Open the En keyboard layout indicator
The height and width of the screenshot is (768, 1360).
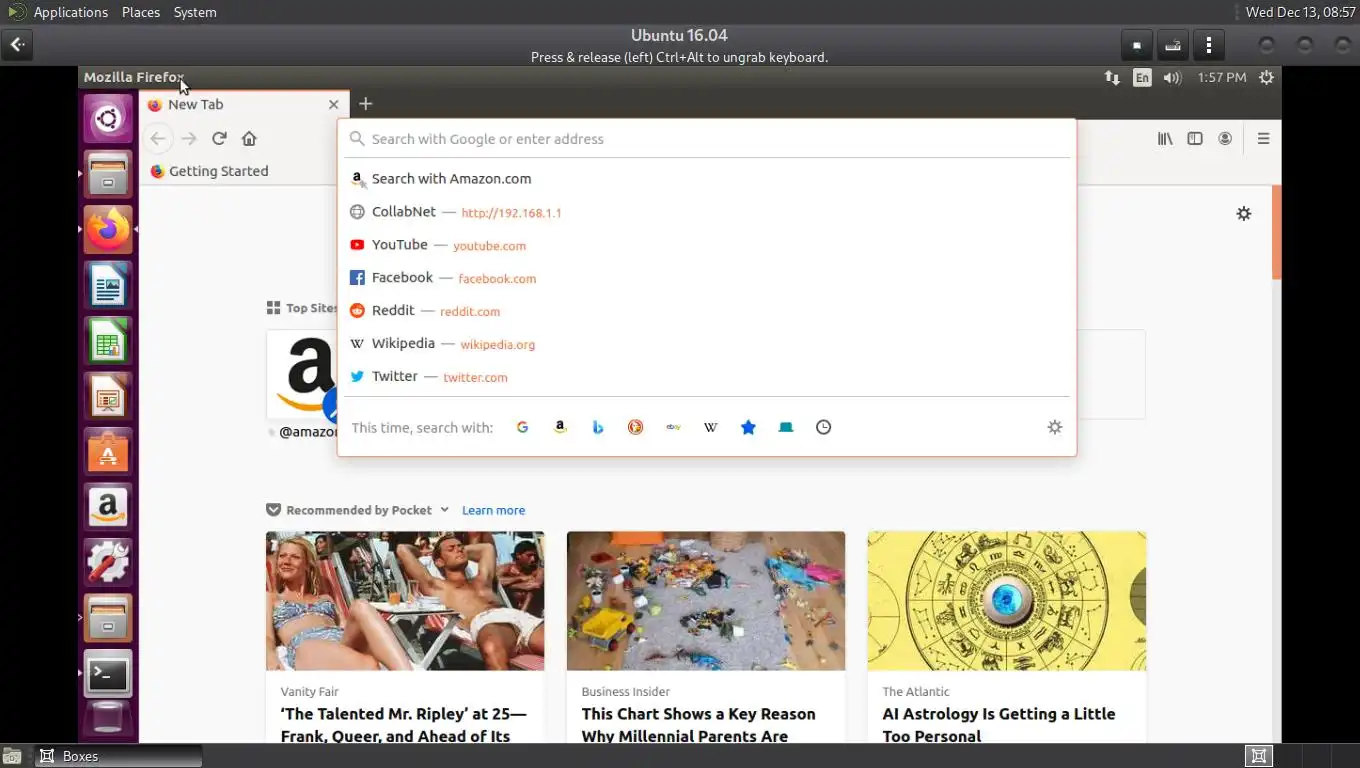(x=1142, y=77)
